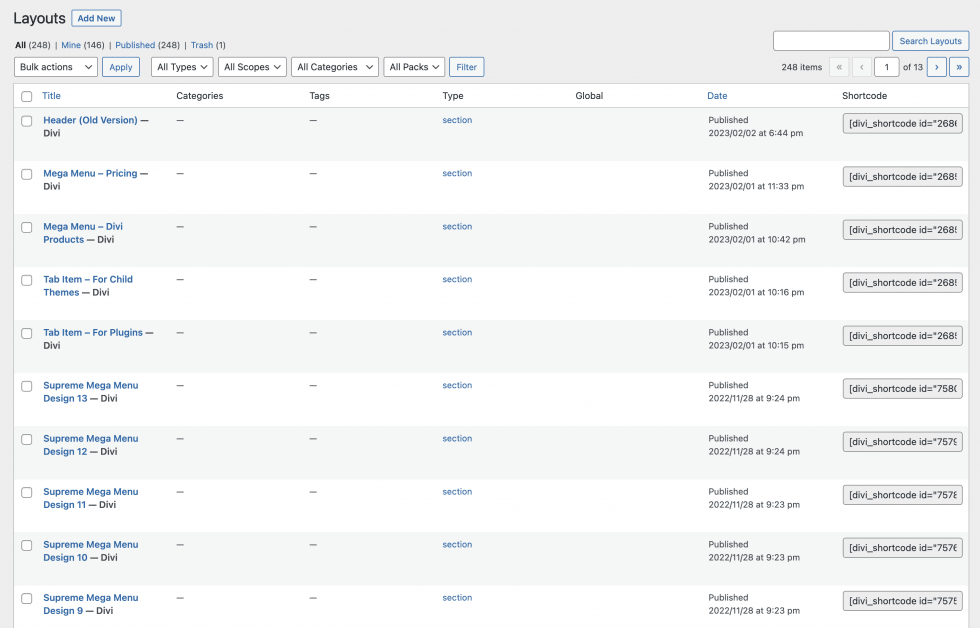Check the Supreme Mega Menu Design 13 checkbox
Screen dimensions: 980x628
26,385
